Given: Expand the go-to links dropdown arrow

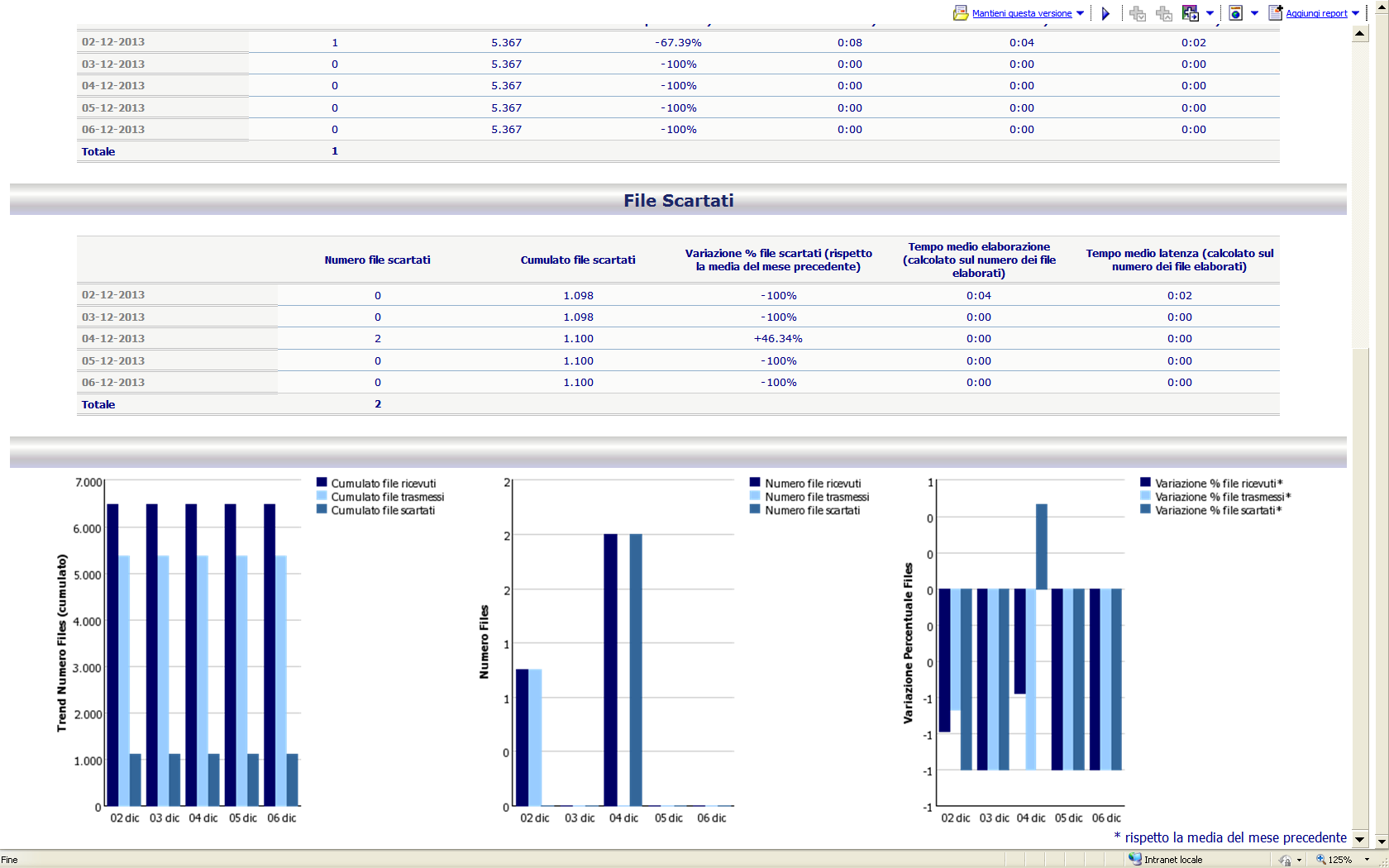Looking at the screenshot, I should tap(1210, 13).
